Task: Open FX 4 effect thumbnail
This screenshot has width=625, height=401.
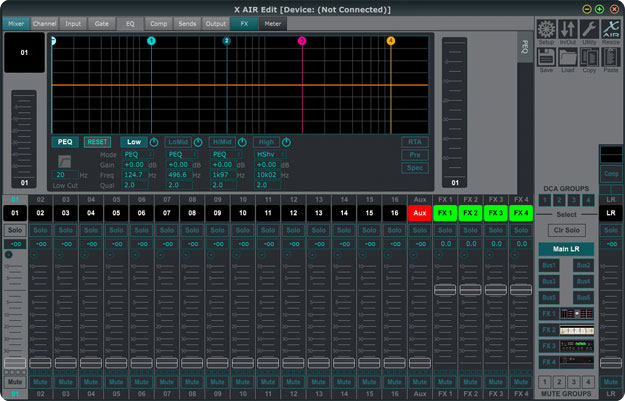Action: point(577,362)
